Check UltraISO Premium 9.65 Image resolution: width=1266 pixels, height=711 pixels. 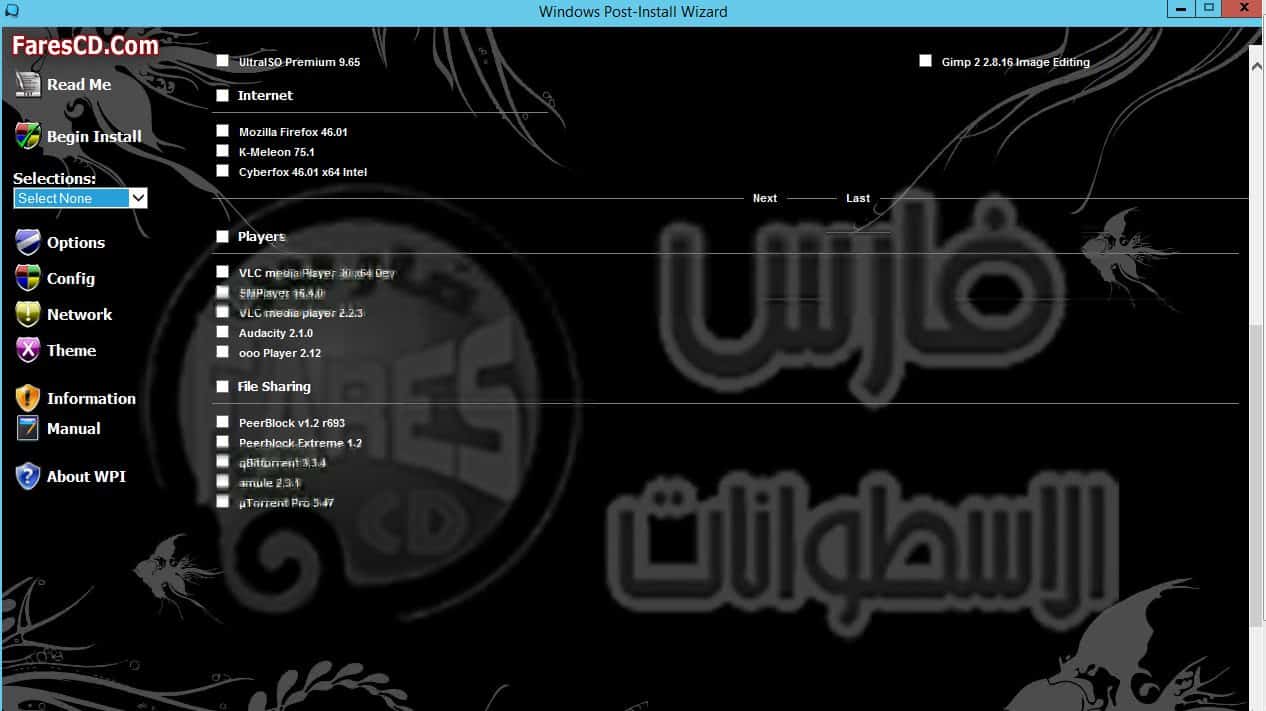click(222, 61)
